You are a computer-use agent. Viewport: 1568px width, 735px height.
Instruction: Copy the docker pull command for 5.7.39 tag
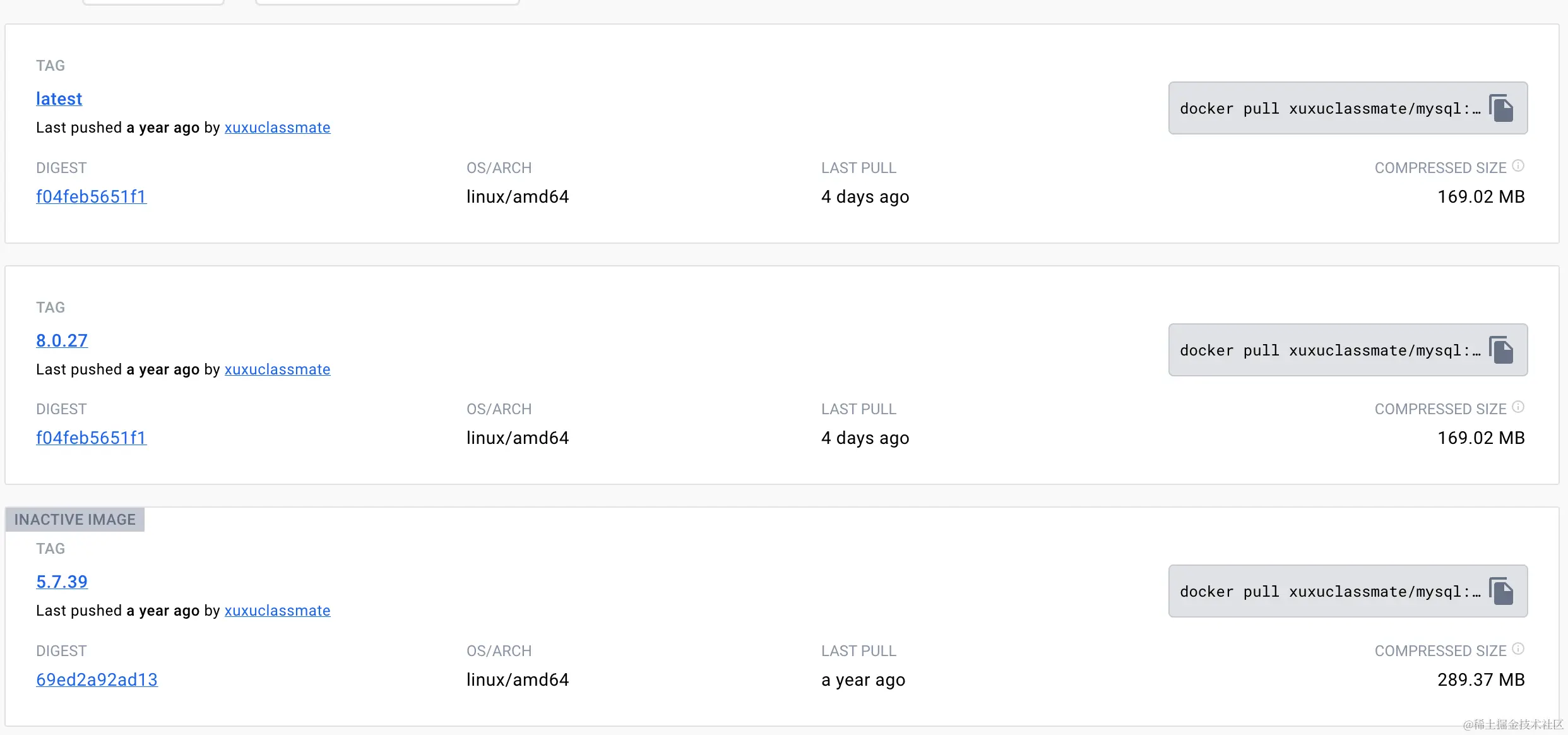[1502, 591]
